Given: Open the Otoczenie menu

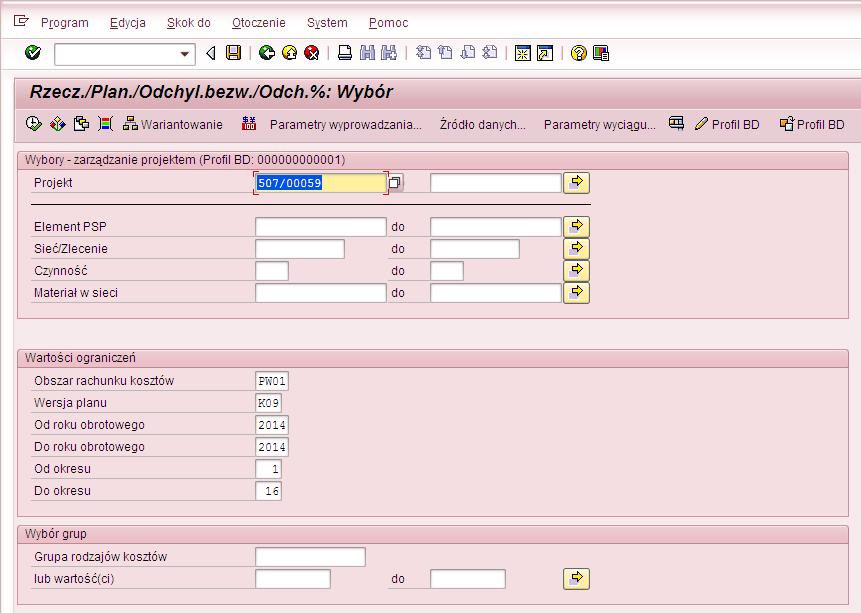Looking at the screenshot, I should pos(259,23).
